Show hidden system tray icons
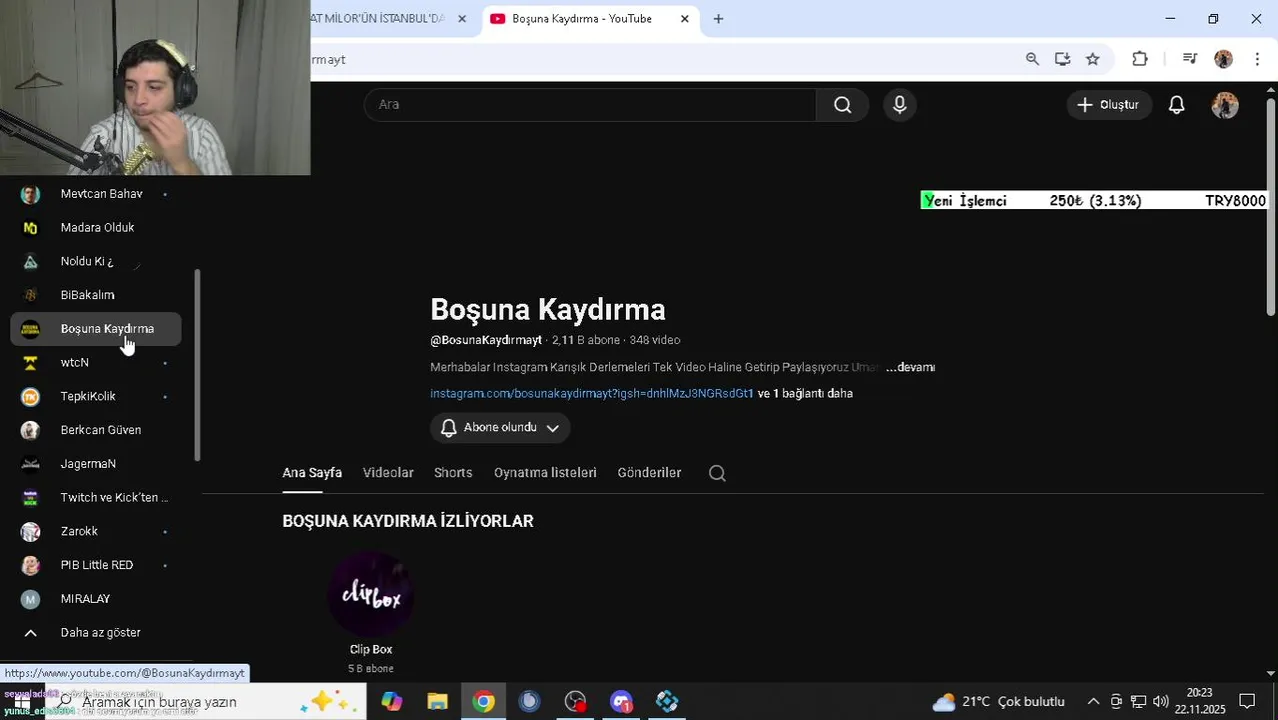The image size is (1278, 720). (x=1093, y=701)
